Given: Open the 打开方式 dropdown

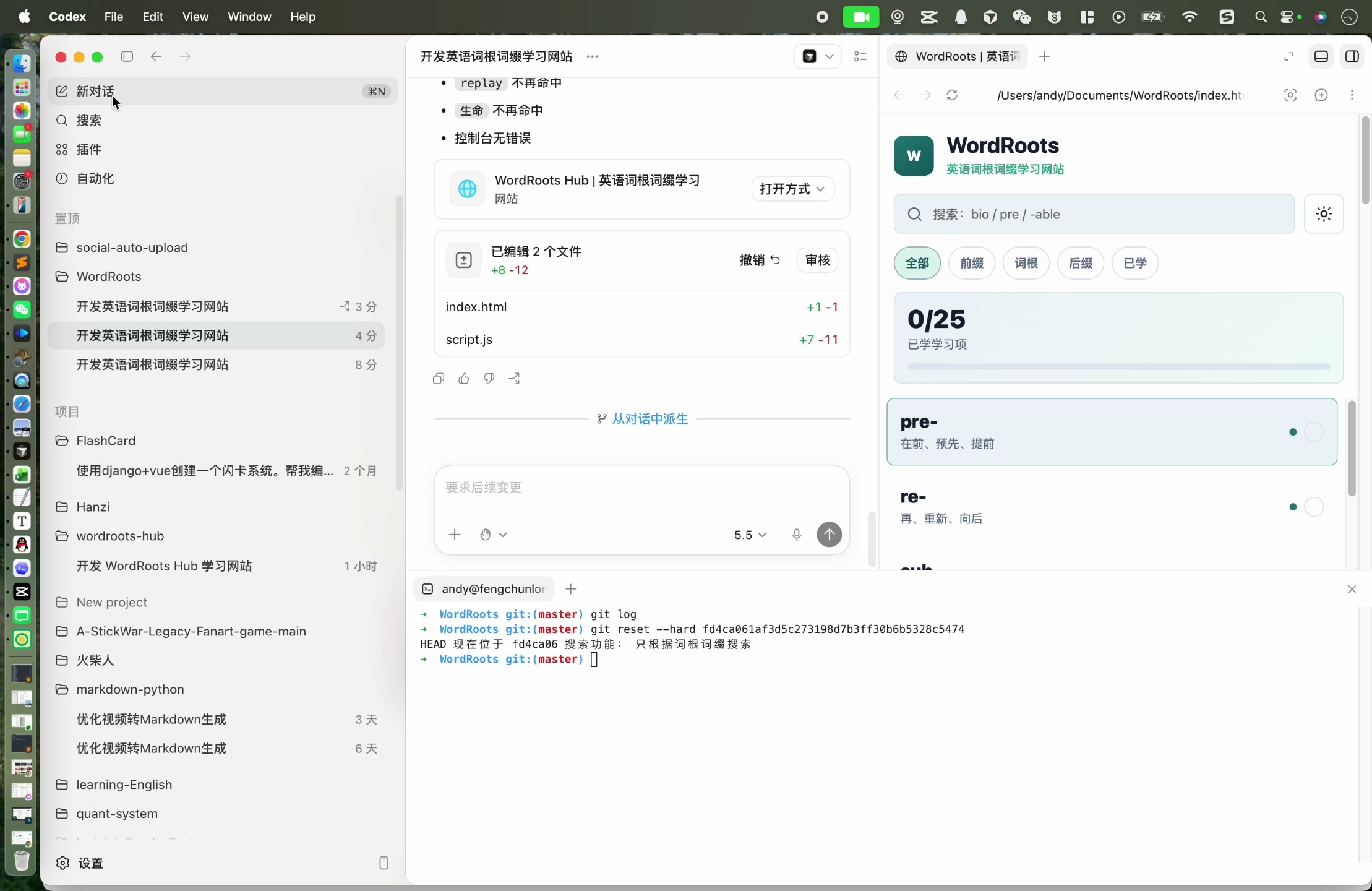Looking at the screenshot, I should point(792,189).
